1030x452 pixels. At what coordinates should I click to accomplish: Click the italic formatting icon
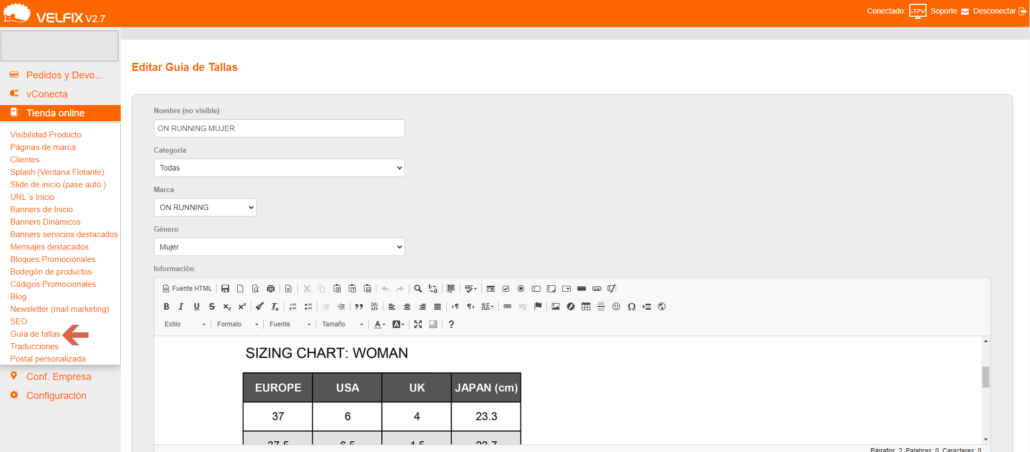click(182, 307)
